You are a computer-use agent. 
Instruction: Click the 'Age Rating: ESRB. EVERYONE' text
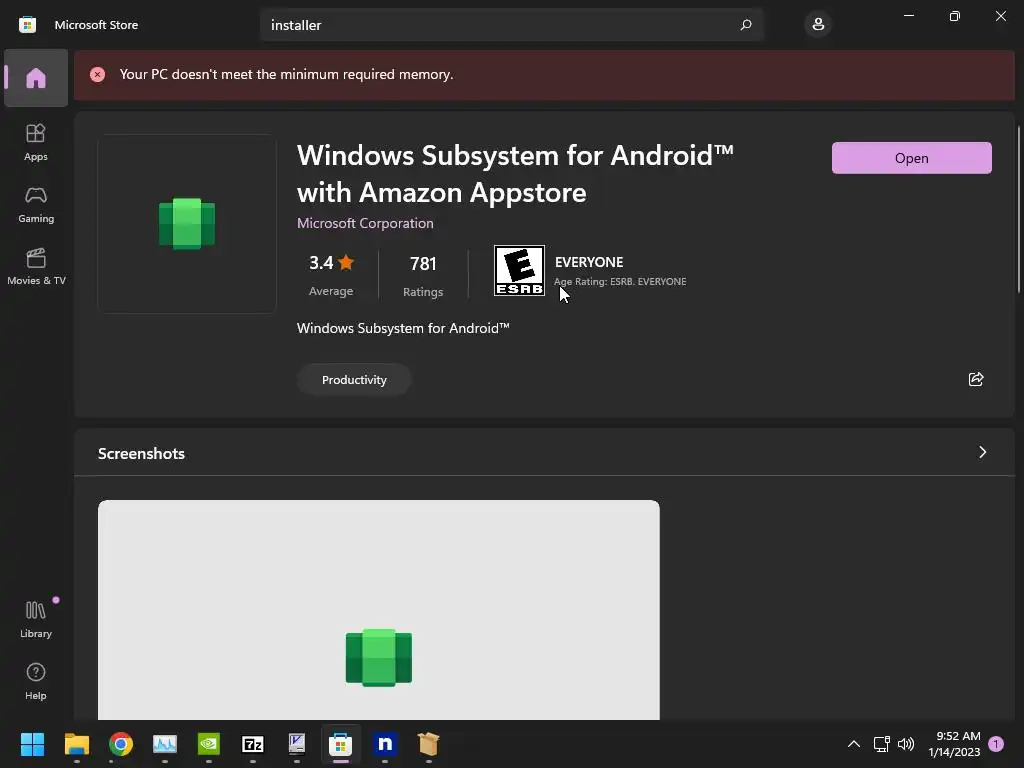pyautogui.click(x=620, y=281)
